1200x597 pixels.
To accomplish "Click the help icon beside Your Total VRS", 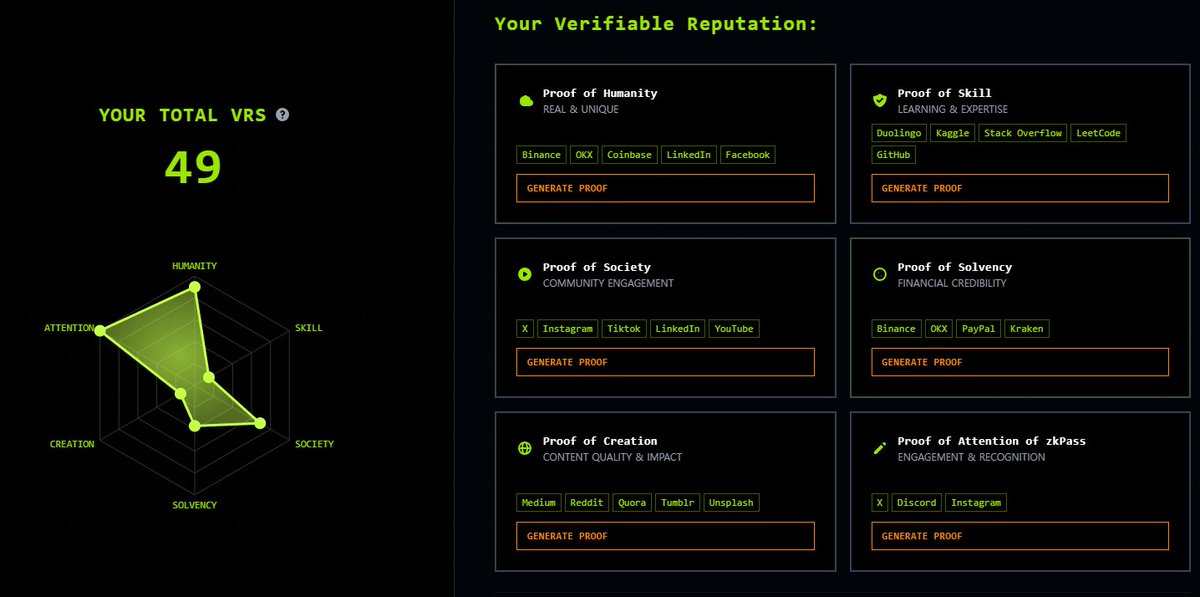I will click(x=282, y=115).
